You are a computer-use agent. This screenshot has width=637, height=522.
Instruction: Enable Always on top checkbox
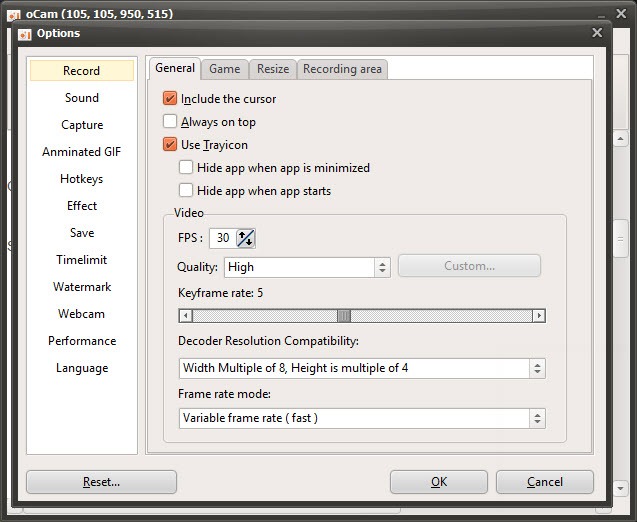pos(170,121)
